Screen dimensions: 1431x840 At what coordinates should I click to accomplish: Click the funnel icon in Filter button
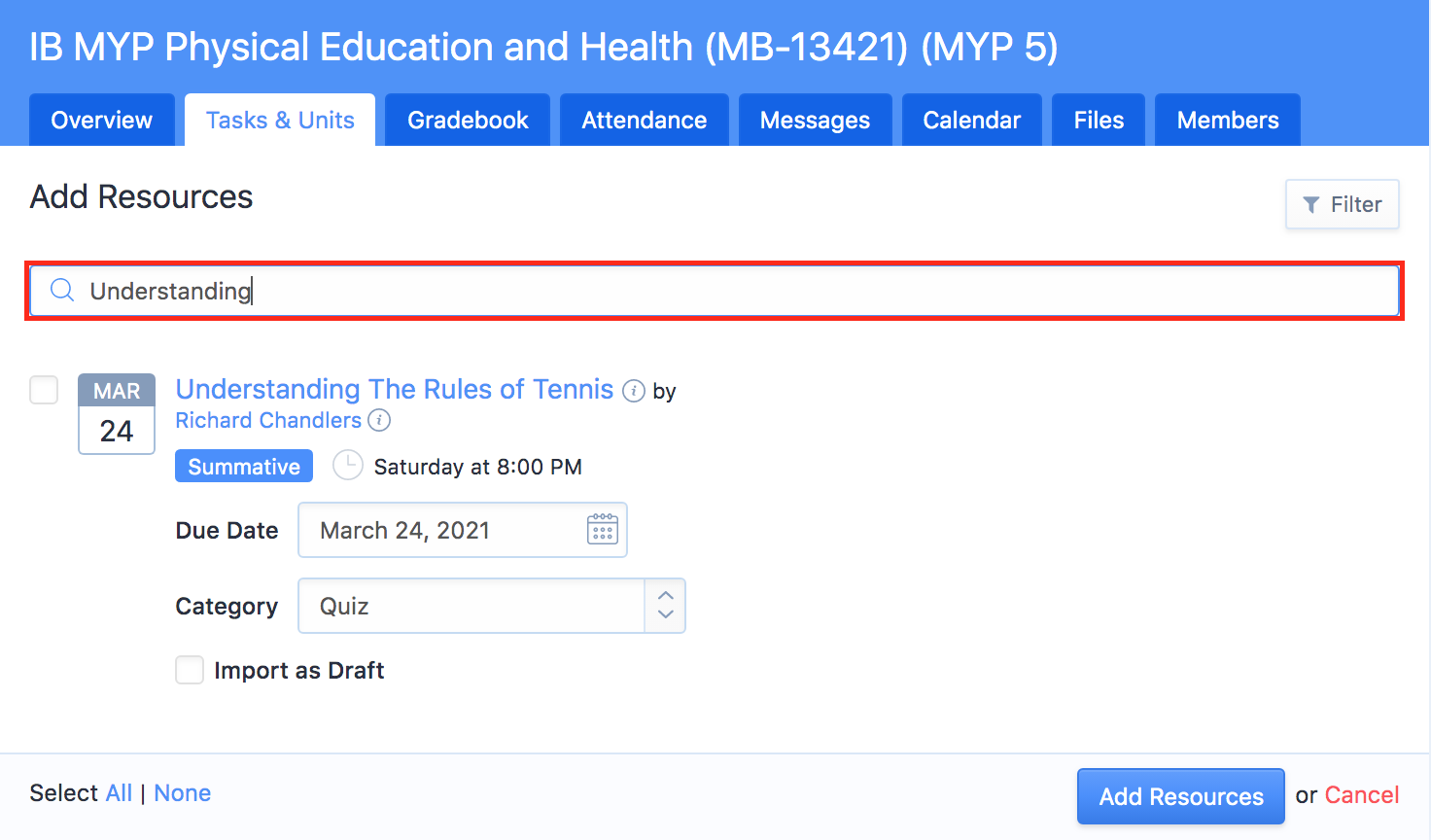tap(1311, 205)
